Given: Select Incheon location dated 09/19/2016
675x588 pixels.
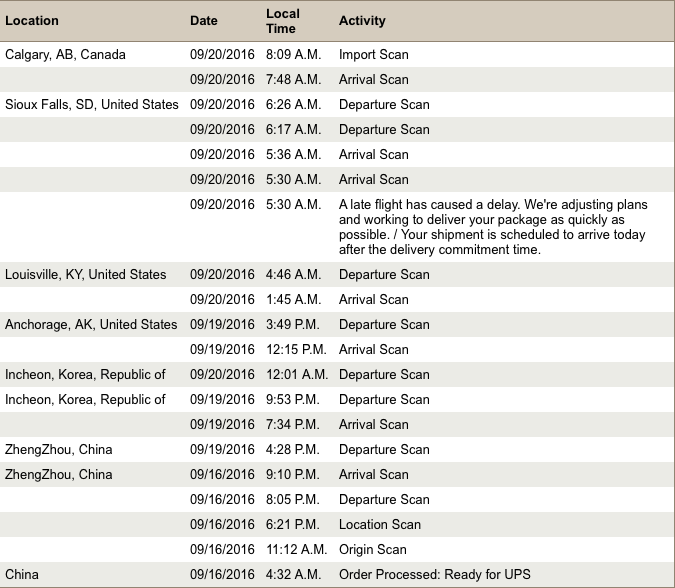Looking at the screenshot, I should coord(85,399).
